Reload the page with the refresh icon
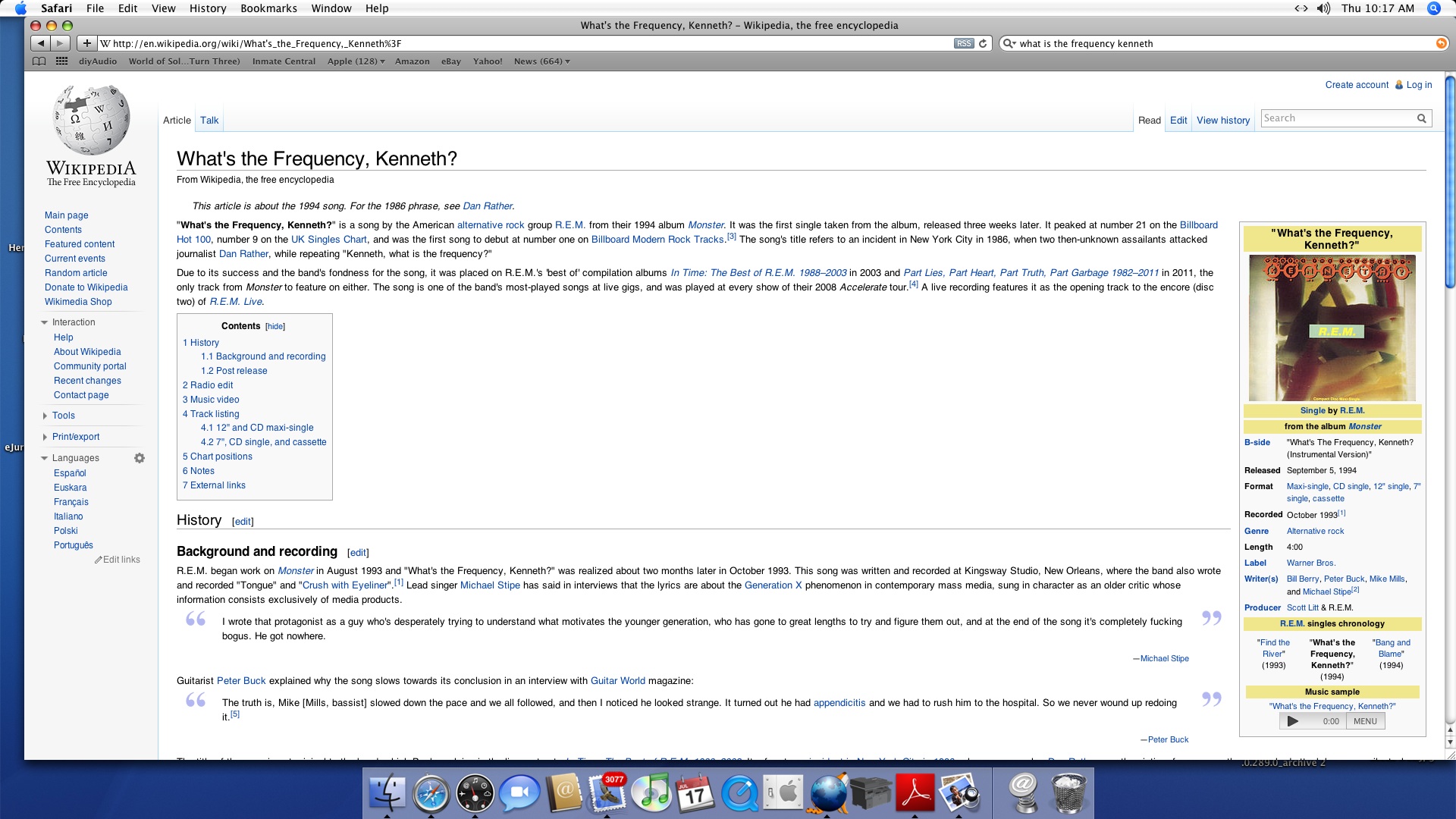The height and width of the screenshot is (819, 1456). pyautogui.click(x=983, y=43)
